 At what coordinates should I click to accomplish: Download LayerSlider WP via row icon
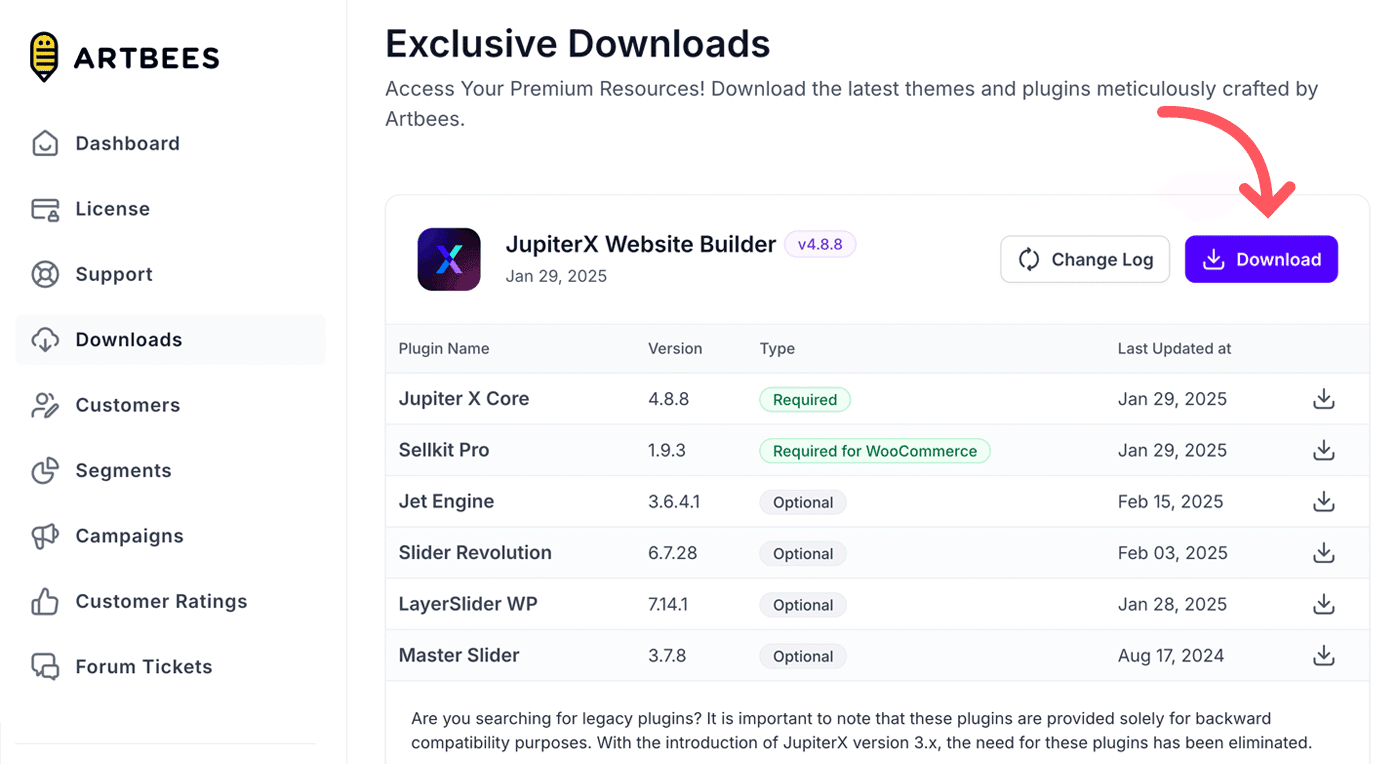pos(1324,604)
